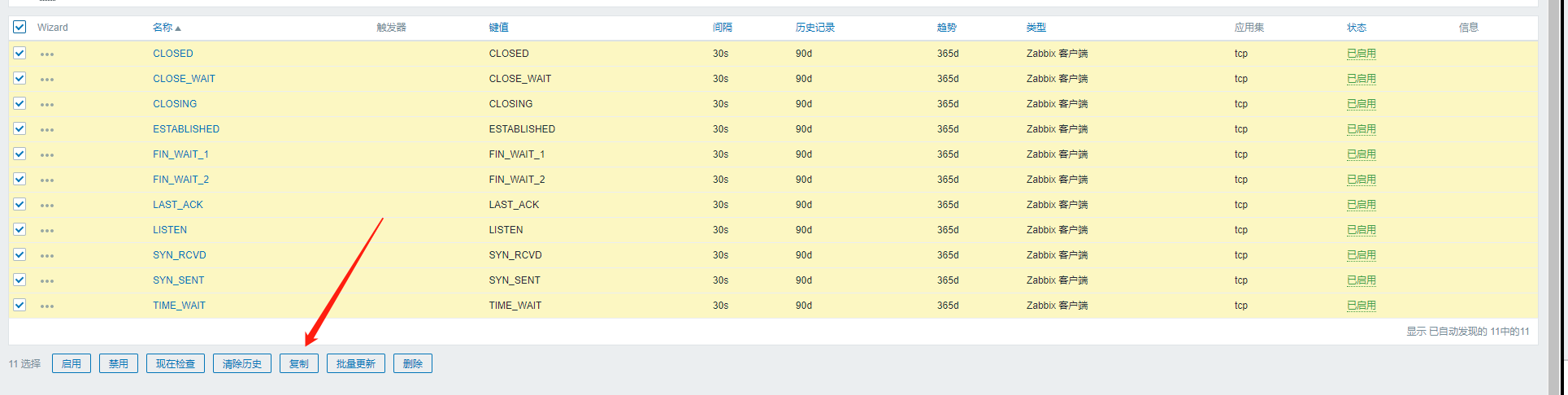Uncheck the SYN_RCVD item checkbox
1568x395 pixels.
tap(20, 254)
